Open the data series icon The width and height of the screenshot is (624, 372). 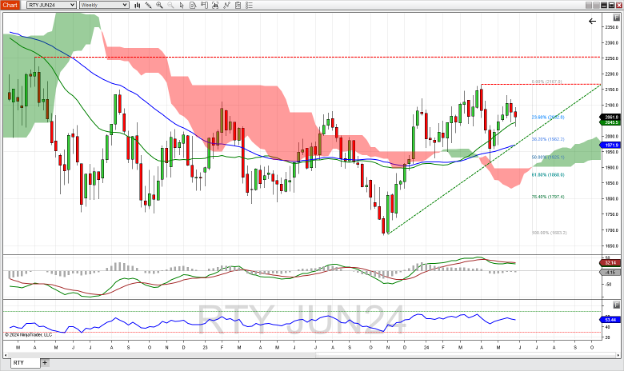pos(215,5)
